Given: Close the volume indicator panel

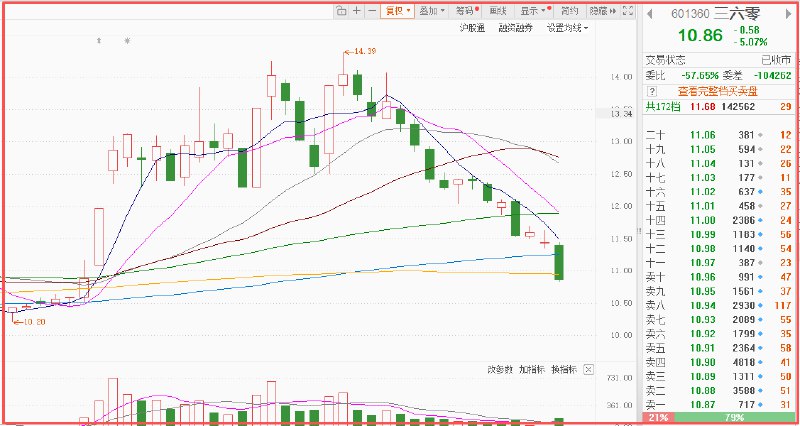Looking at the screenshot, I should click(x=588, y=369).
